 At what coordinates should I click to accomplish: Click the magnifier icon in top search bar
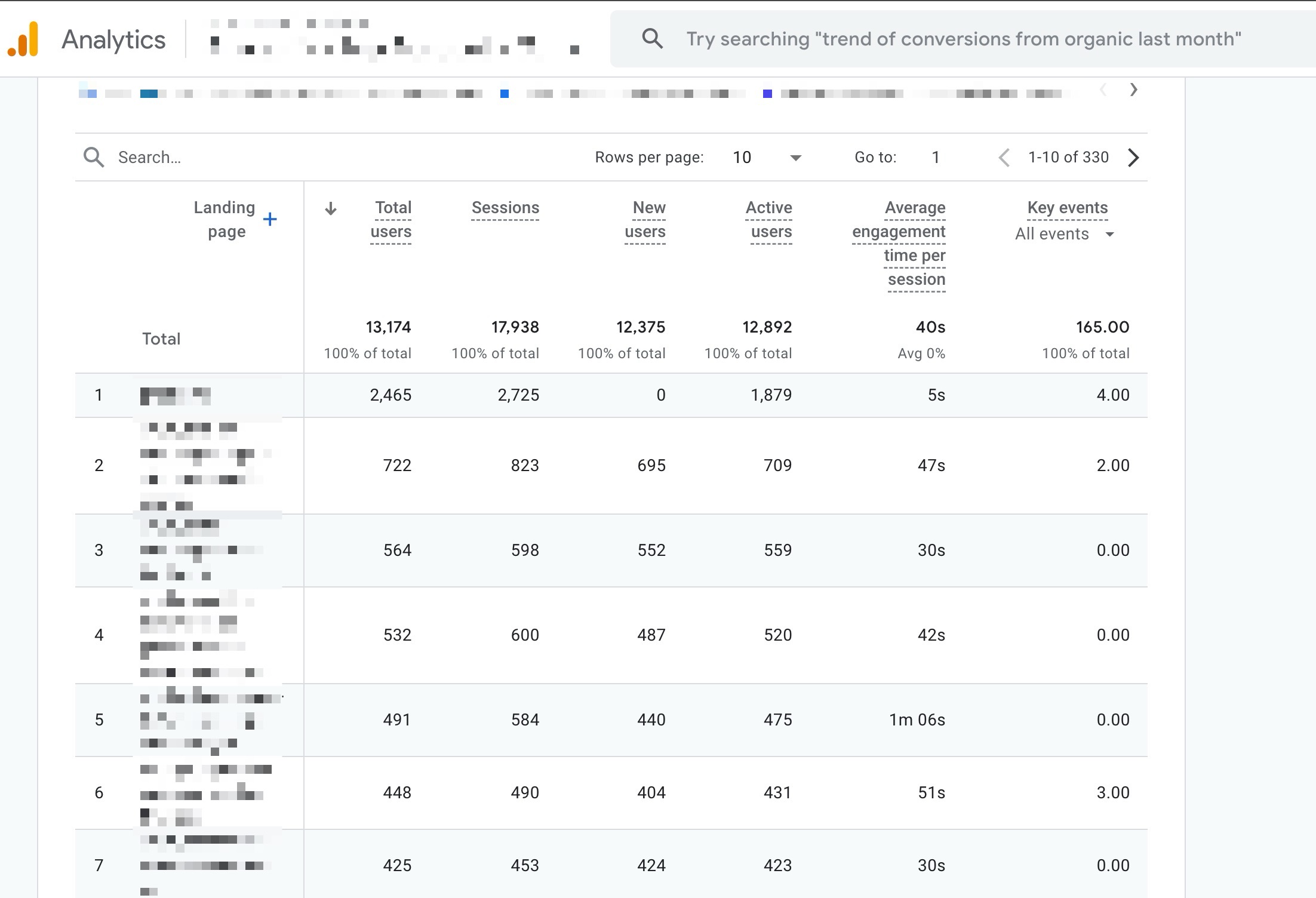tap(652, 39)
